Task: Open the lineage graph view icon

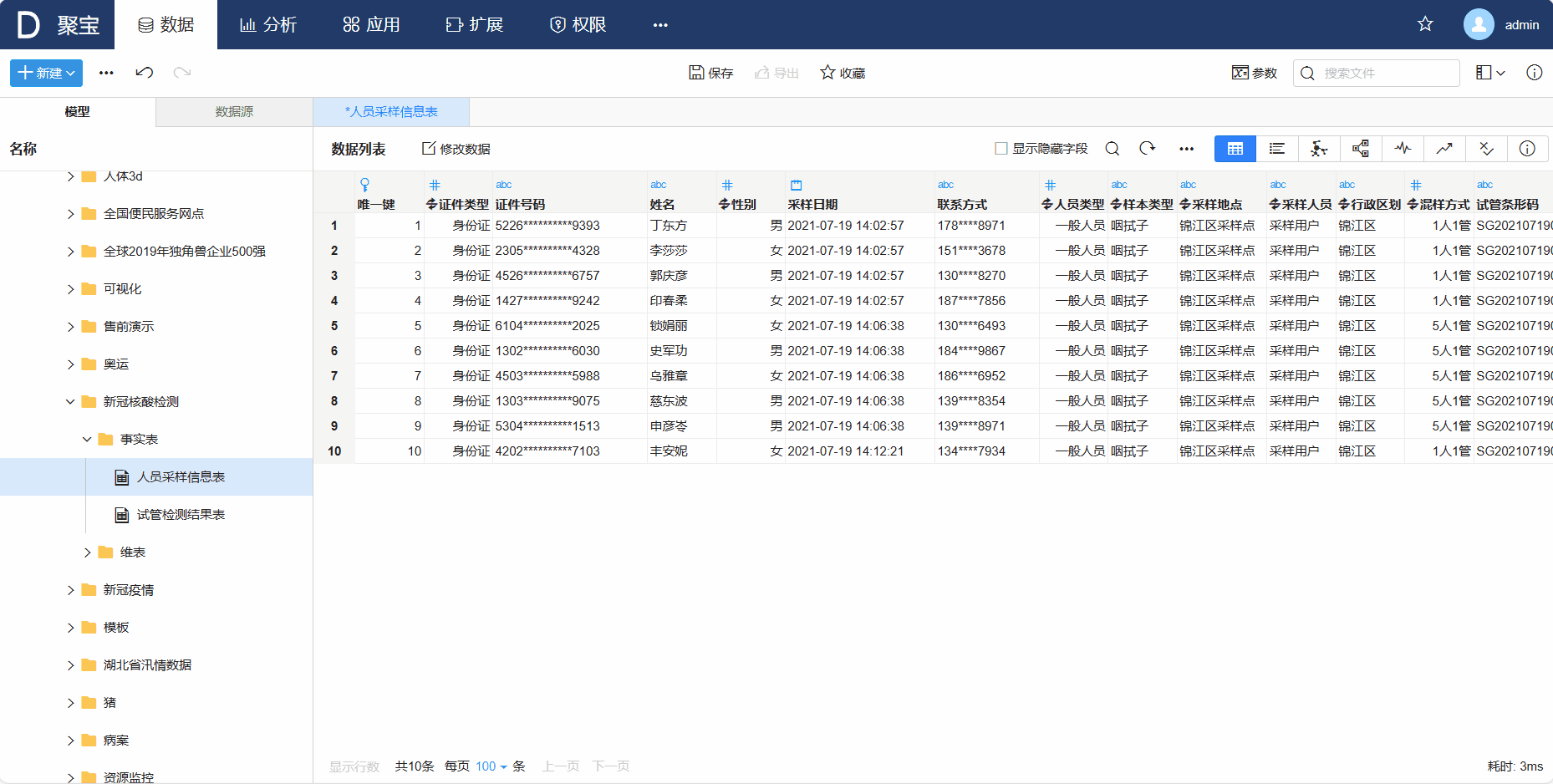Action: [x=1319, y=149]
